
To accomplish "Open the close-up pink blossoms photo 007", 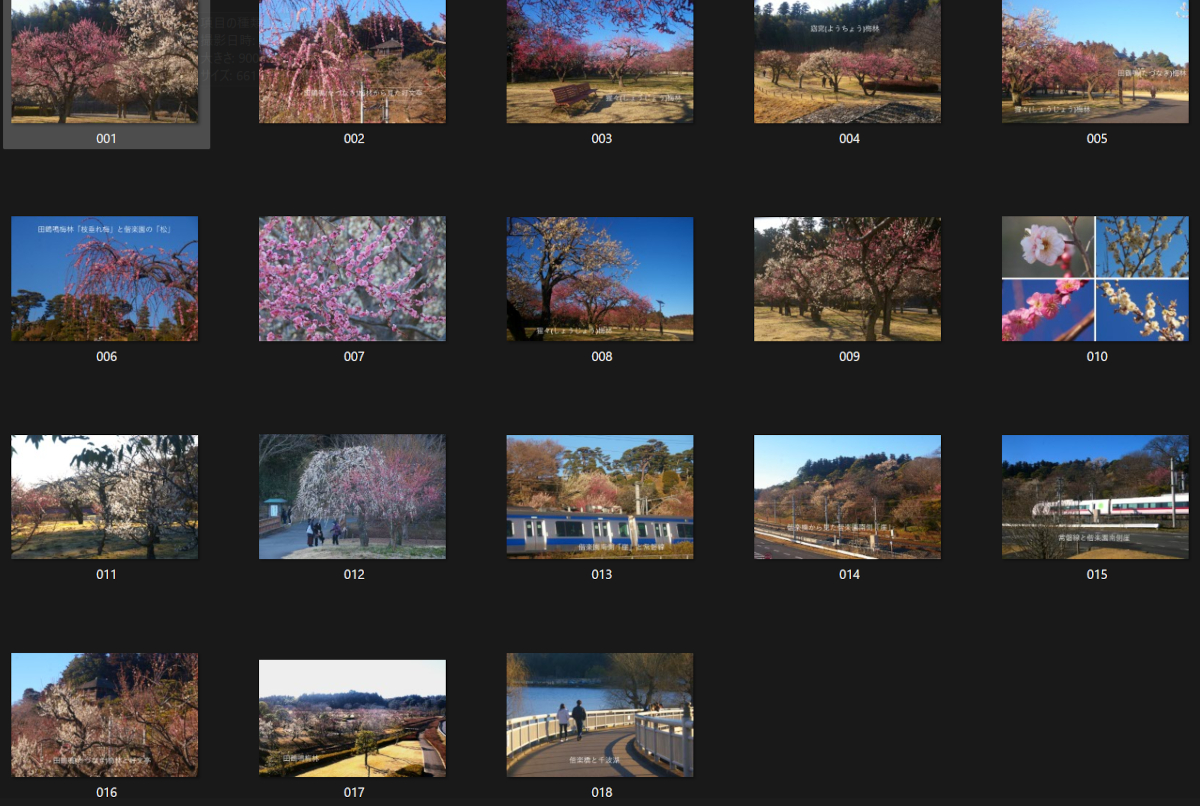I will pos(352,279).
